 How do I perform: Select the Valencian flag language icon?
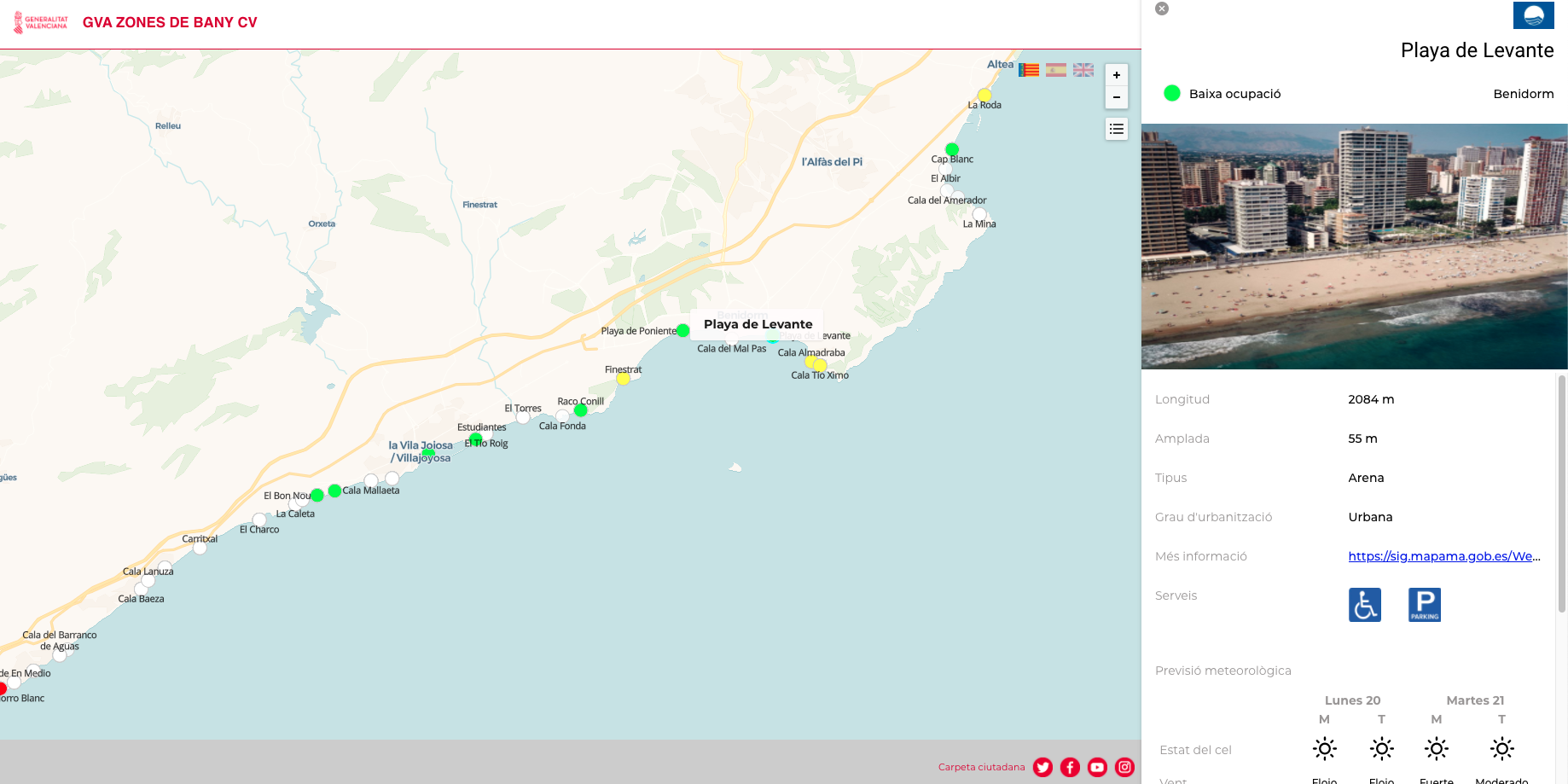[x=1029, y=69]
